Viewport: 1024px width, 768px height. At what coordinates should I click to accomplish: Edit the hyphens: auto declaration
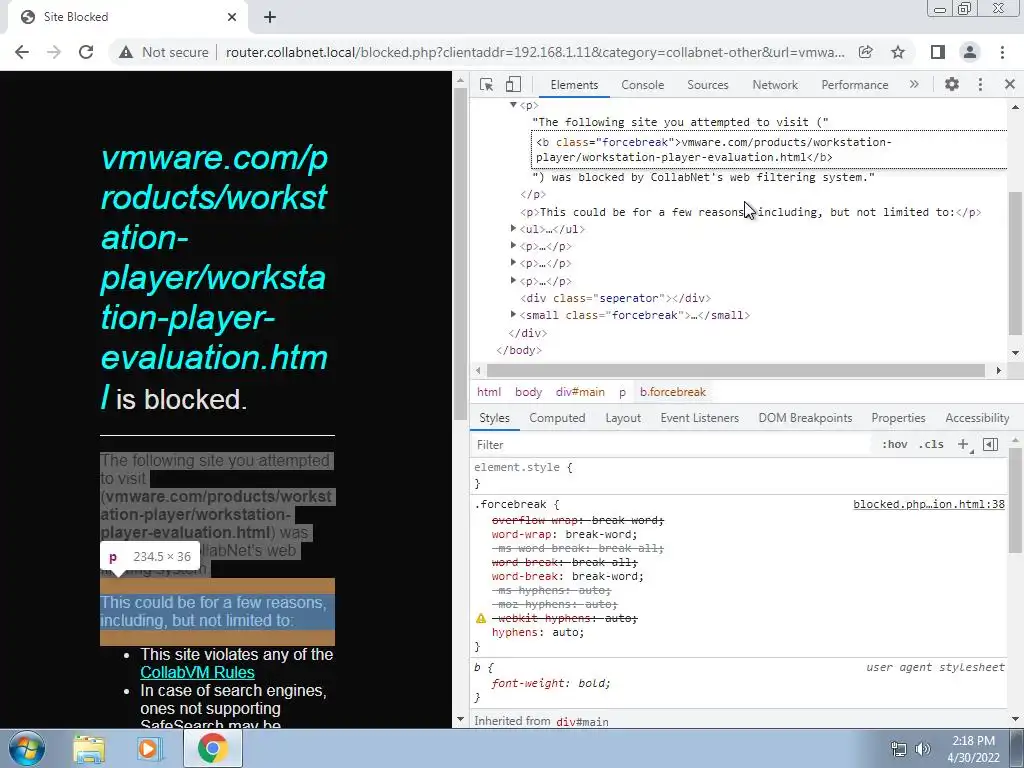coord(537,632)
